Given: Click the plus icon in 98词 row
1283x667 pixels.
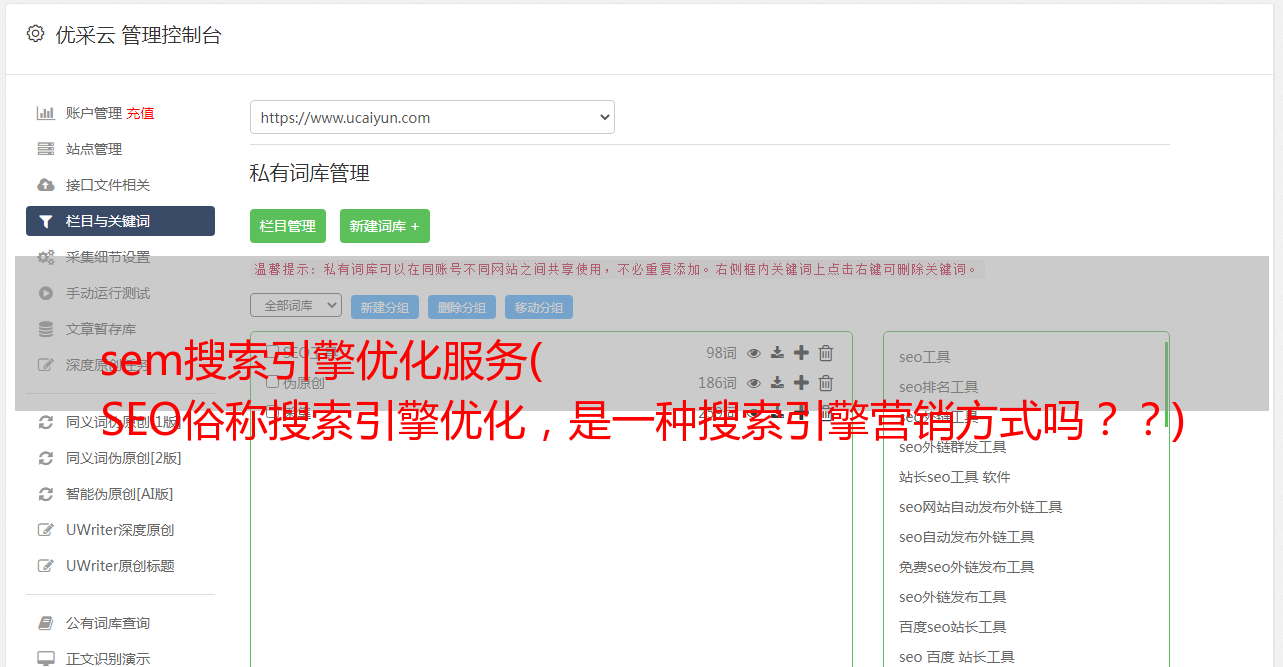Looking at the screenshot, I should tap(801, 352).
